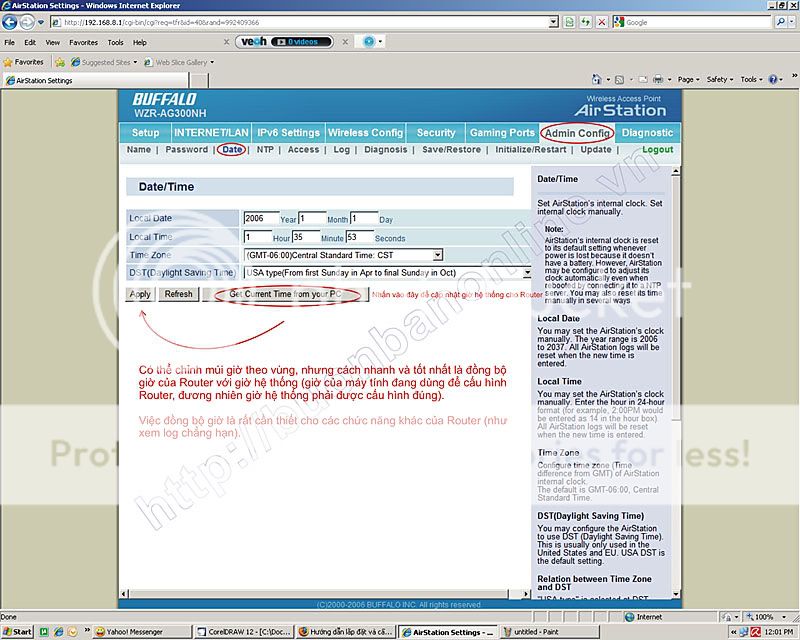The height and width of the screenshot is (640, 800).
Task: Open the Web Slice Gallery dropdown
Action: click(179, 62)
